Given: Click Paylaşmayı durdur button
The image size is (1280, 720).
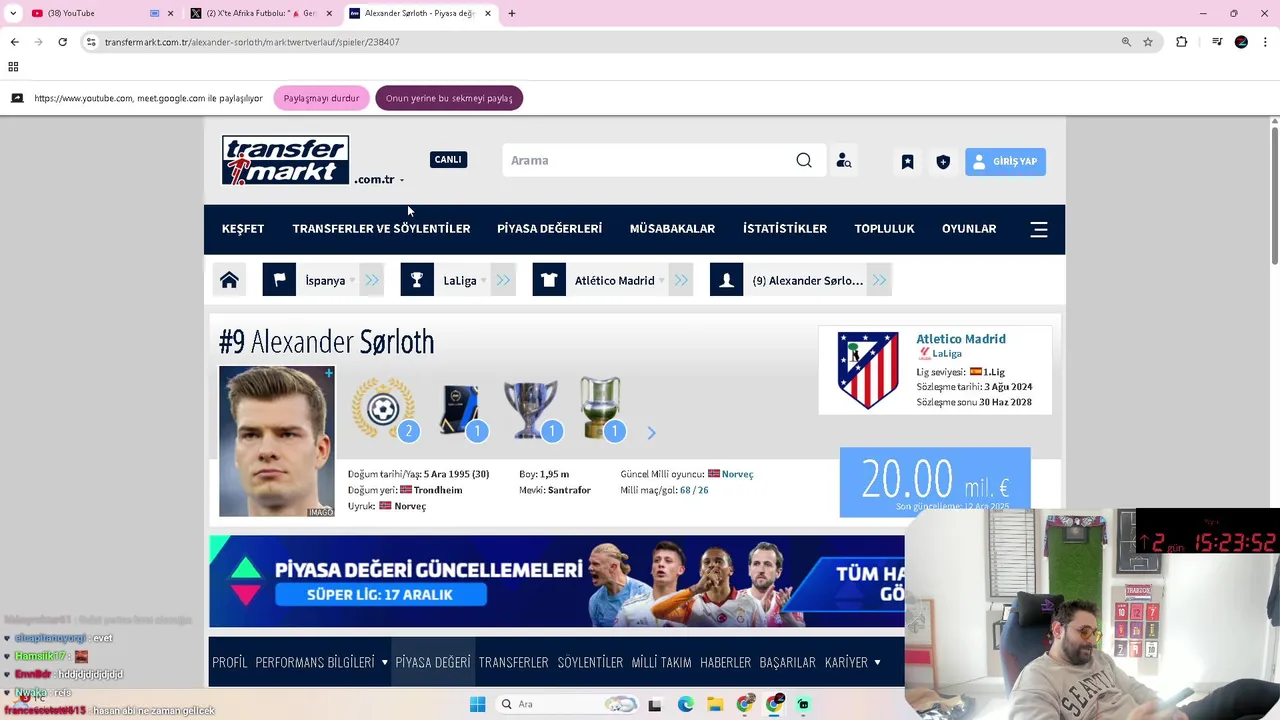Looking at the screenshot, I should [321, 98].
